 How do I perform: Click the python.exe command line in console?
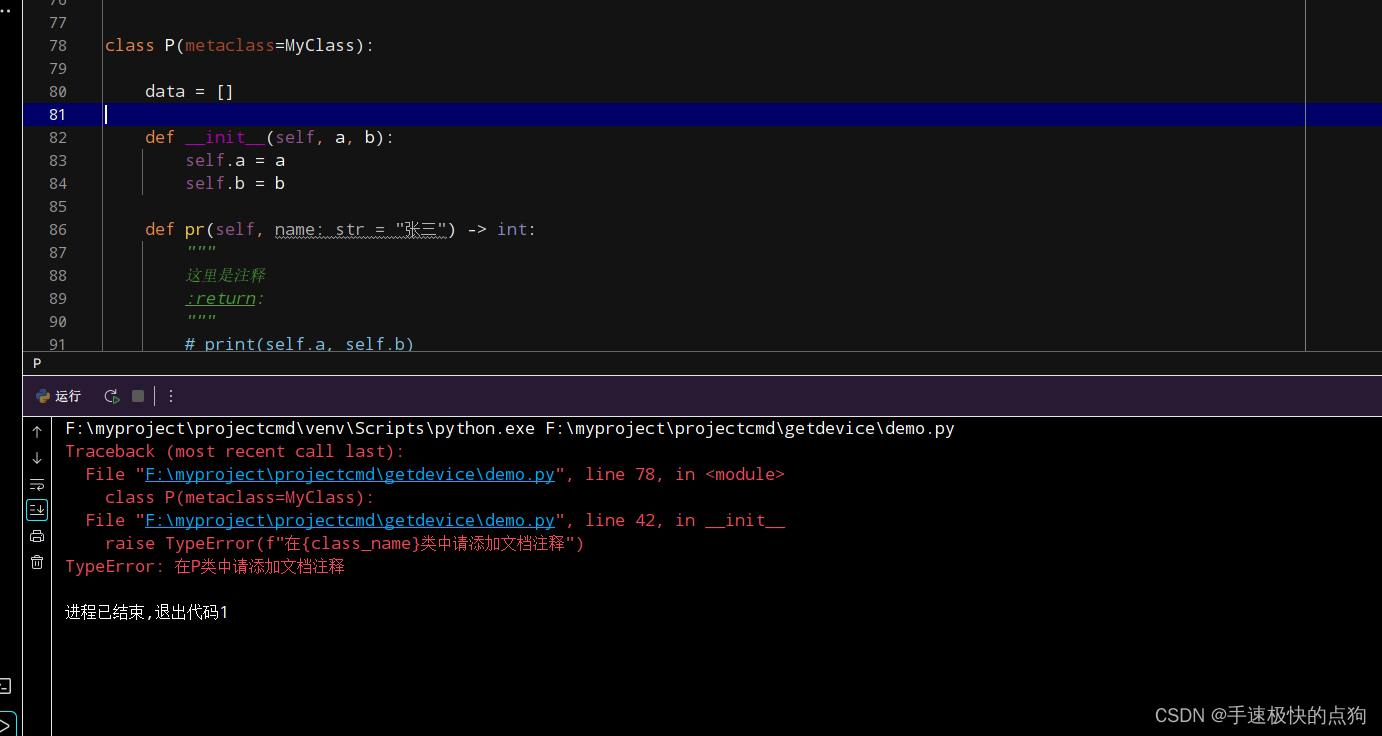pyautogui.click(x=510, y=429)
